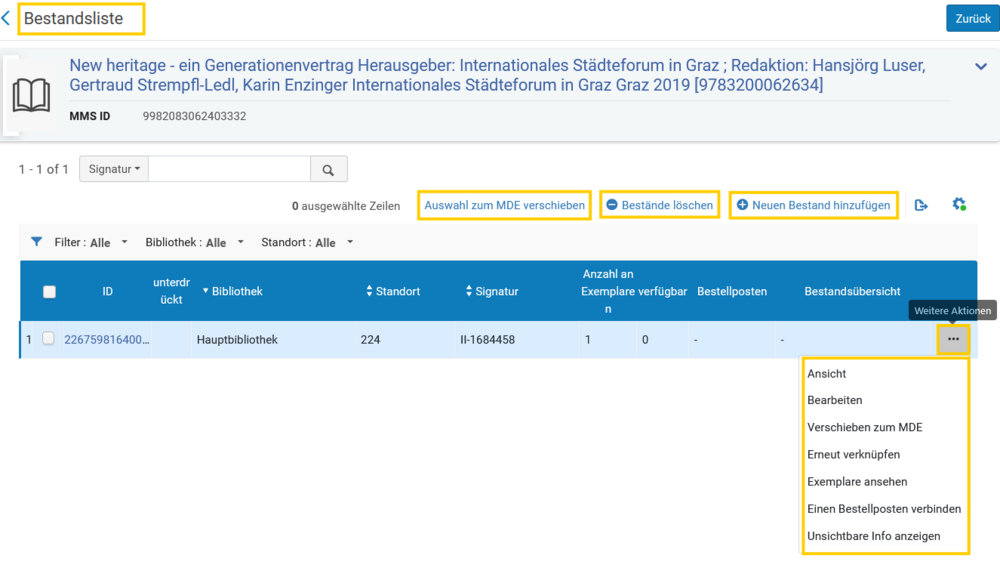Select Exemplare ansehen menu entry
Viewport: 1000px width, 577px height.
tap(857, 482)
